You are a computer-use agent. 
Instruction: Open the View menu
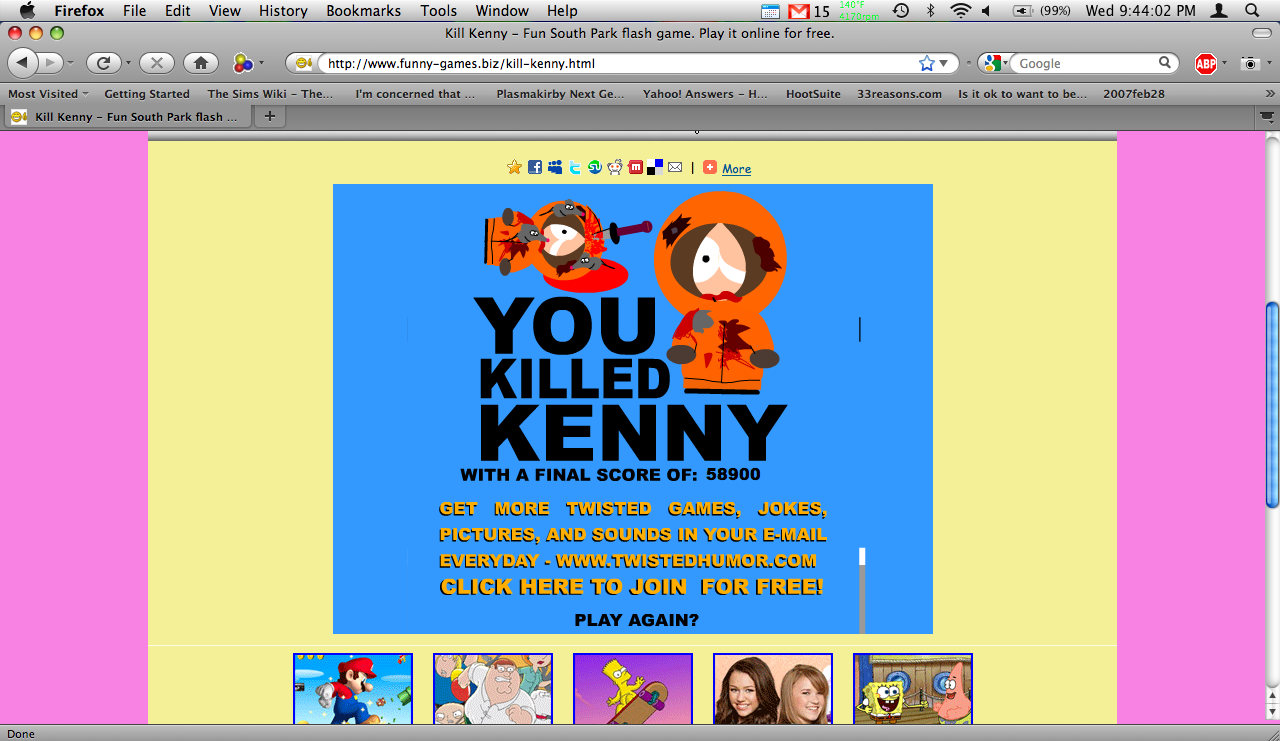(225, 11)
